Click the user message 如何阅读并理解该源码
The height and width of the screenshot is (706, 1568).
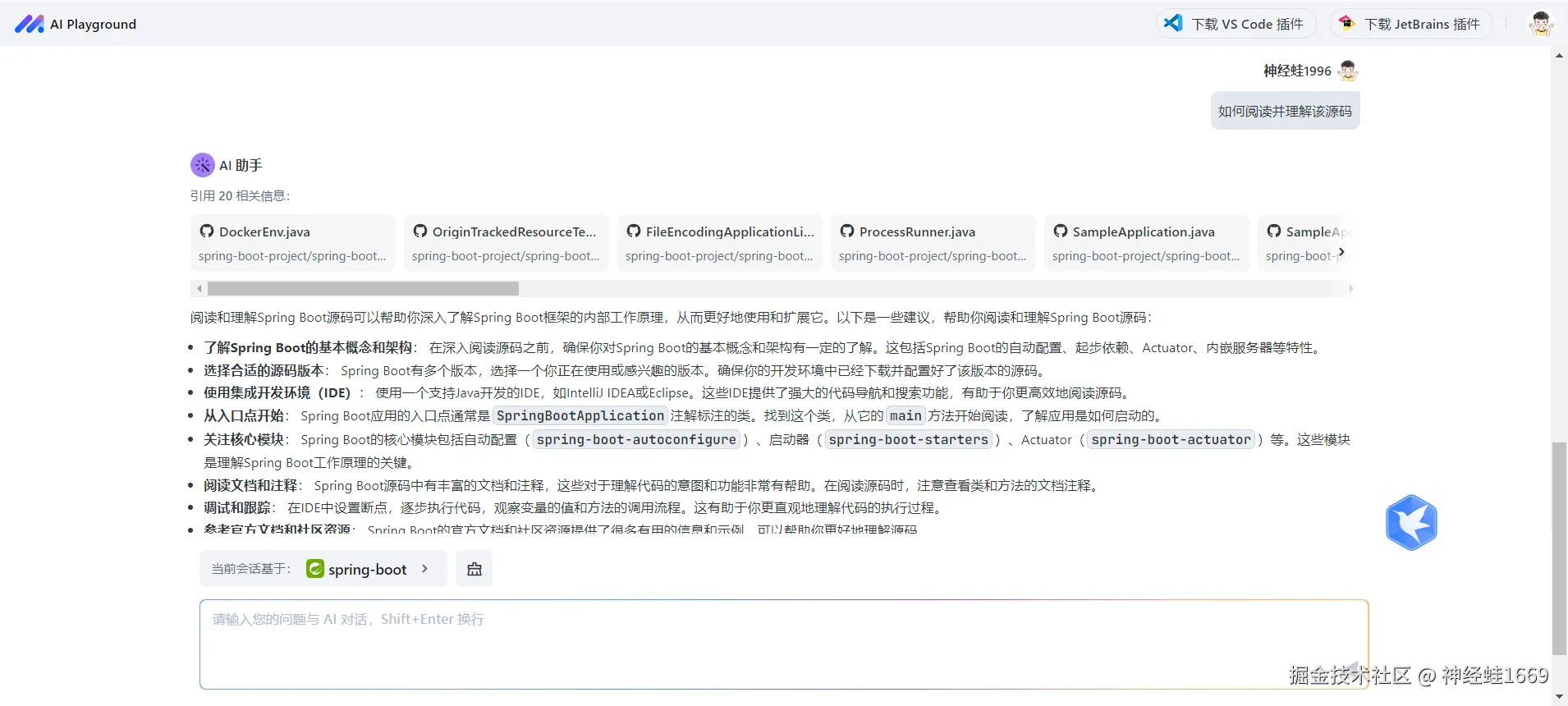coord(1285,111)
